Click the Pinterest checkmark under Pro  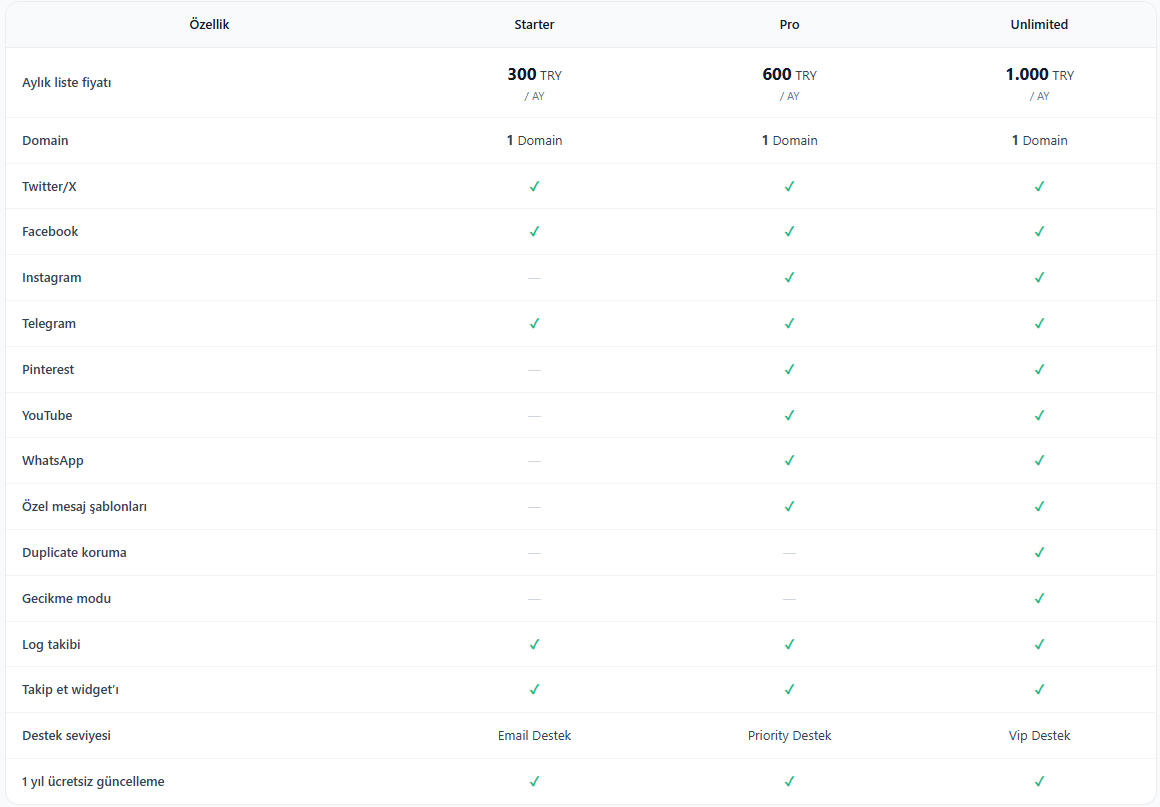[789, 369]
